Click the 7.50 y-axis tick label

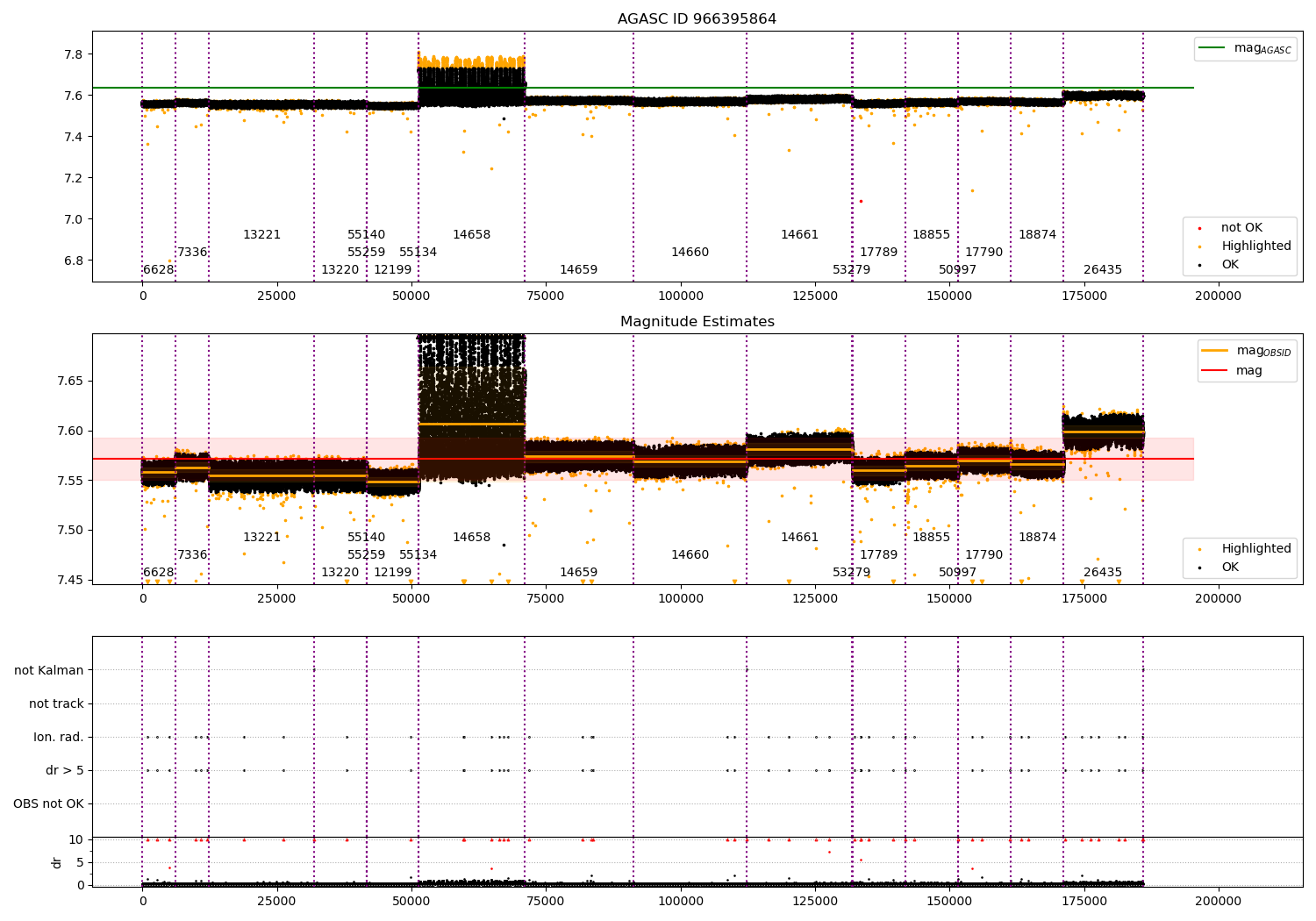(69, 530)
